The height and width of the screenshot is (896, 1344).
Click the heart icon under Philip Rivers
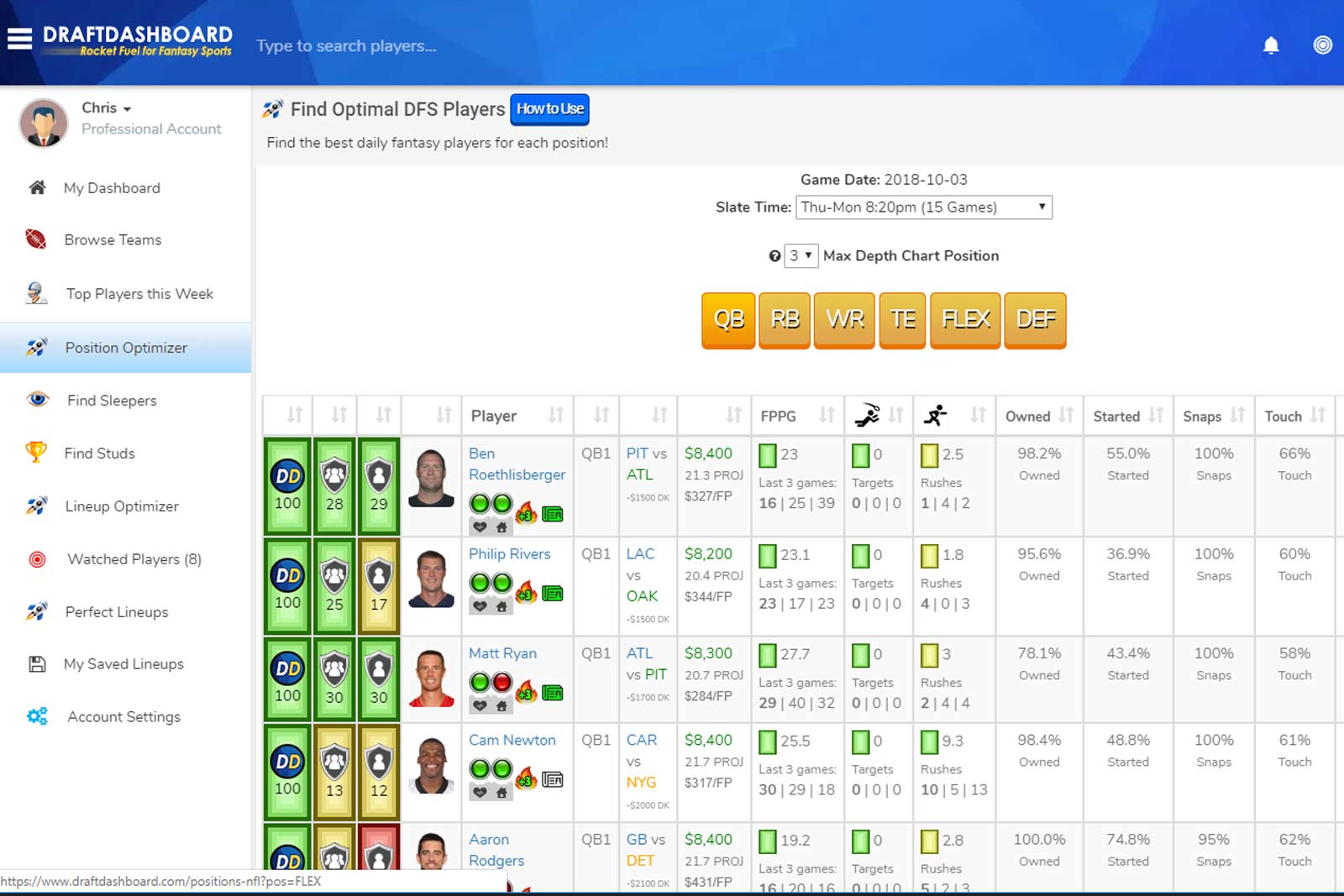[x=480, y=606]
